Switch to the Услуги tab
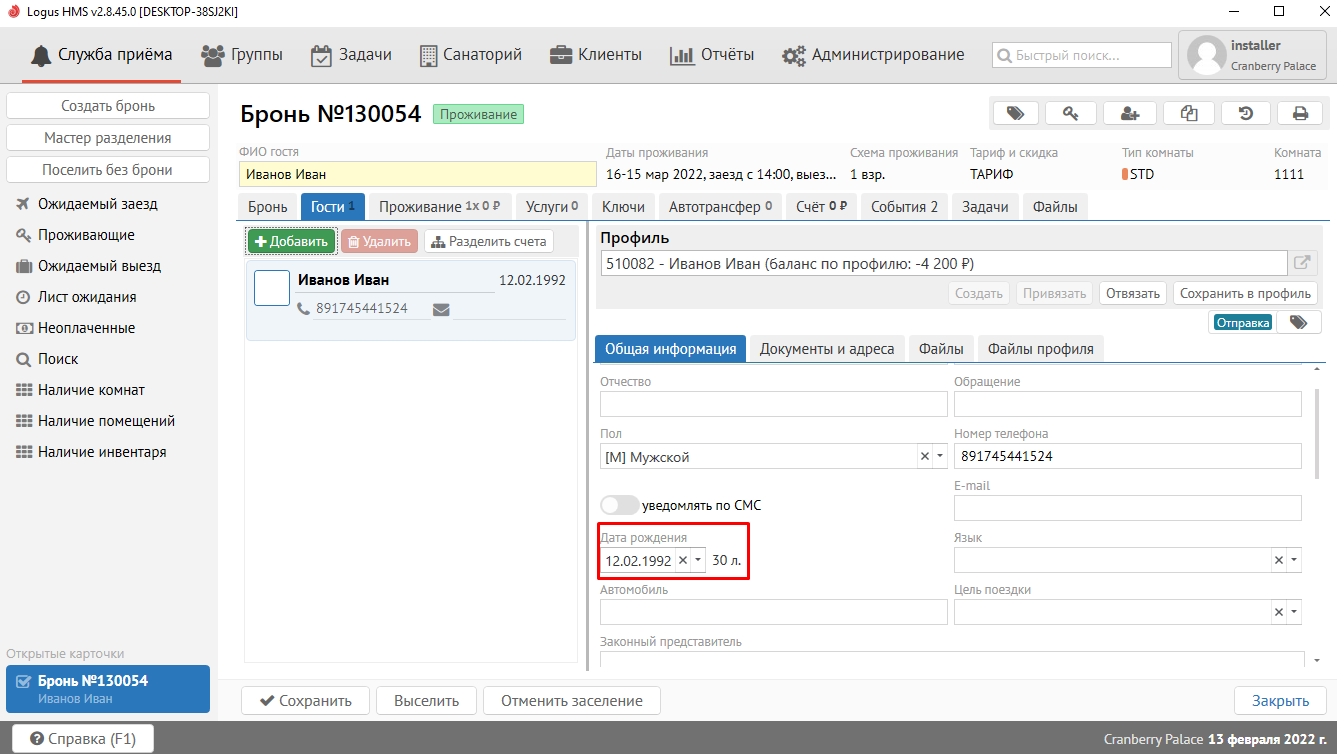This screenshot has width=1337, height=754. tap(552, 207)
